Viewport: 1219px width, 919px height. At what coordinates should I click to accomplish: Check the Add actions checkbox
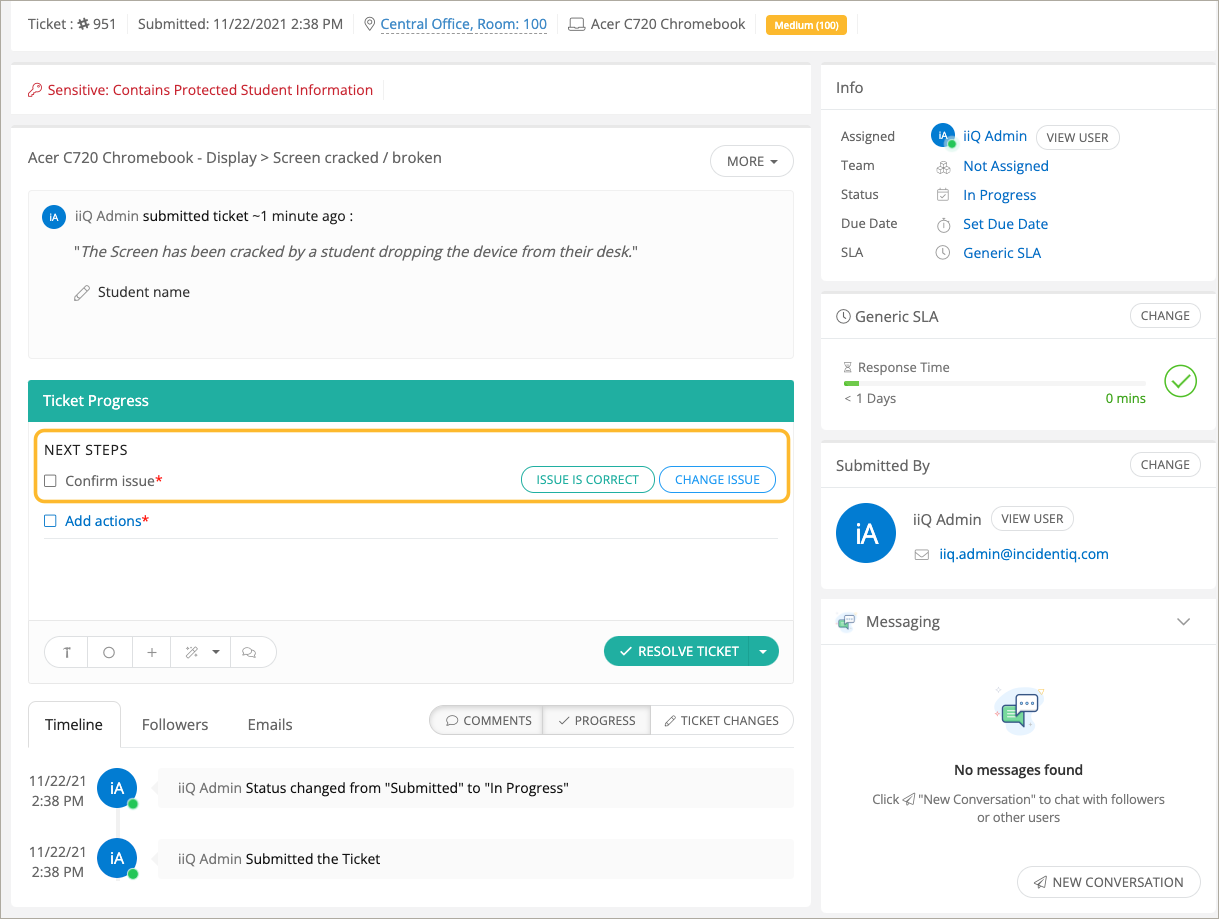51,521
